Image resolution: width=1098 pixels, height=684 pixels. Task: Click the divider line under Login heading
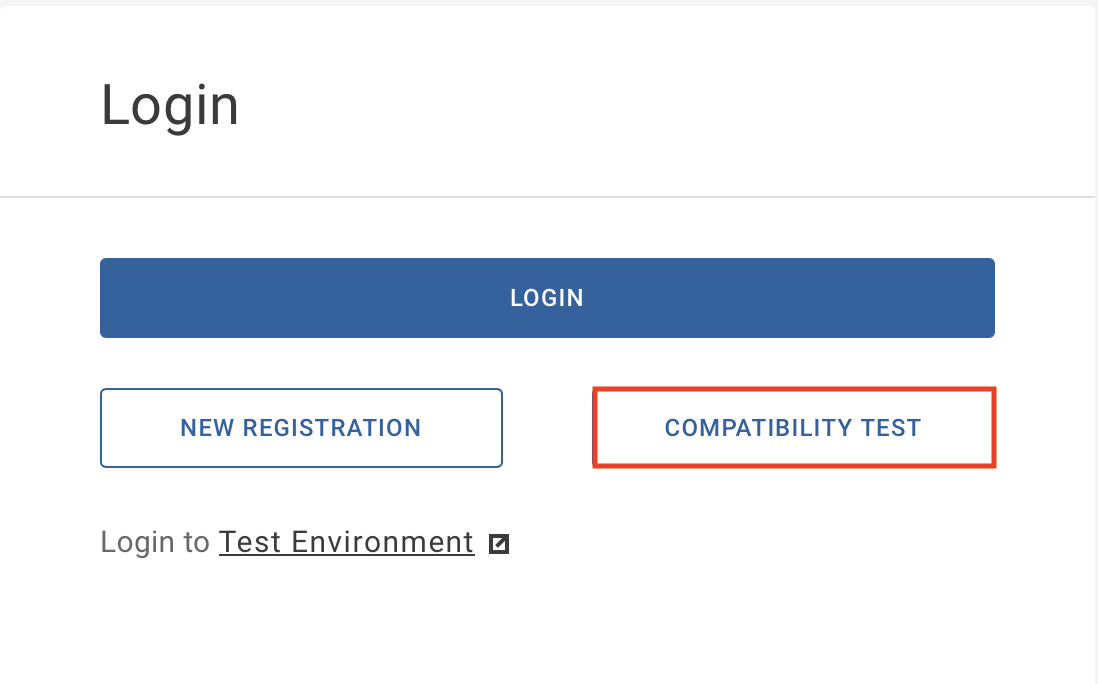point(547,197)
